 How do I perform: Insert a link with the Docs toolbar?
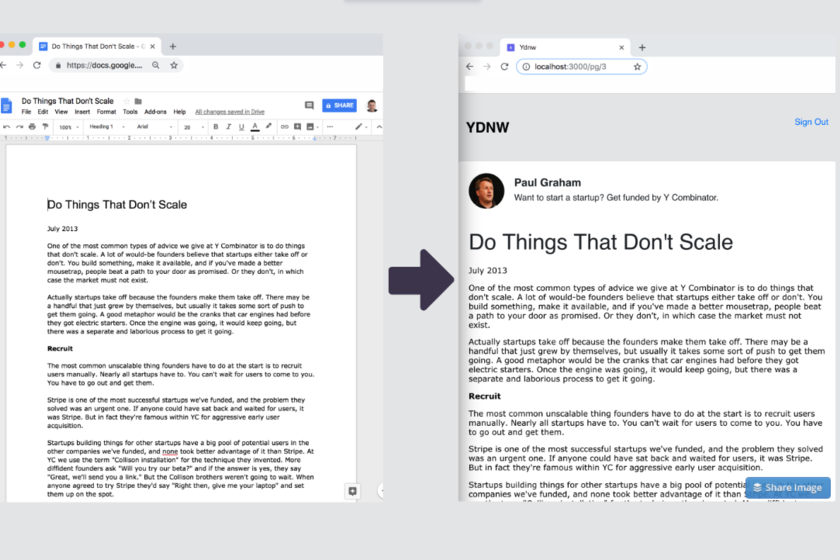[284, 127]
